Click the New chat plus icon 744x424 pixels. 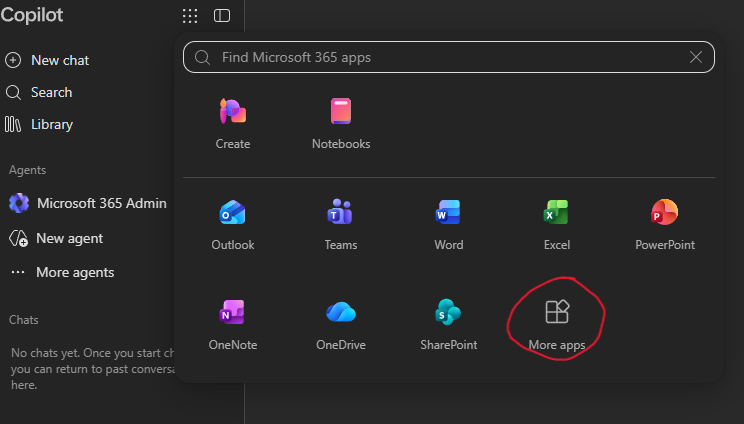pos(13,60)
